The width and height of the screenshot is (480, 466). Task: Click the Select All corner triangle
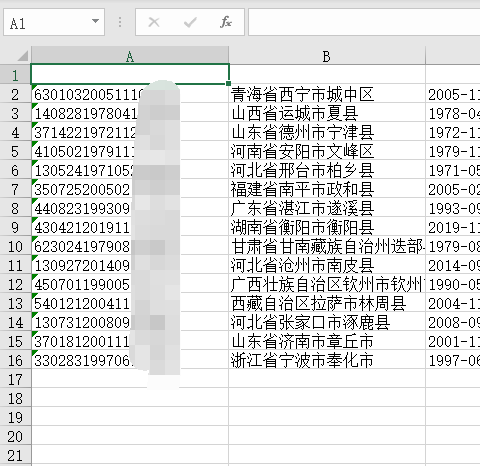(x=22, y=55)
